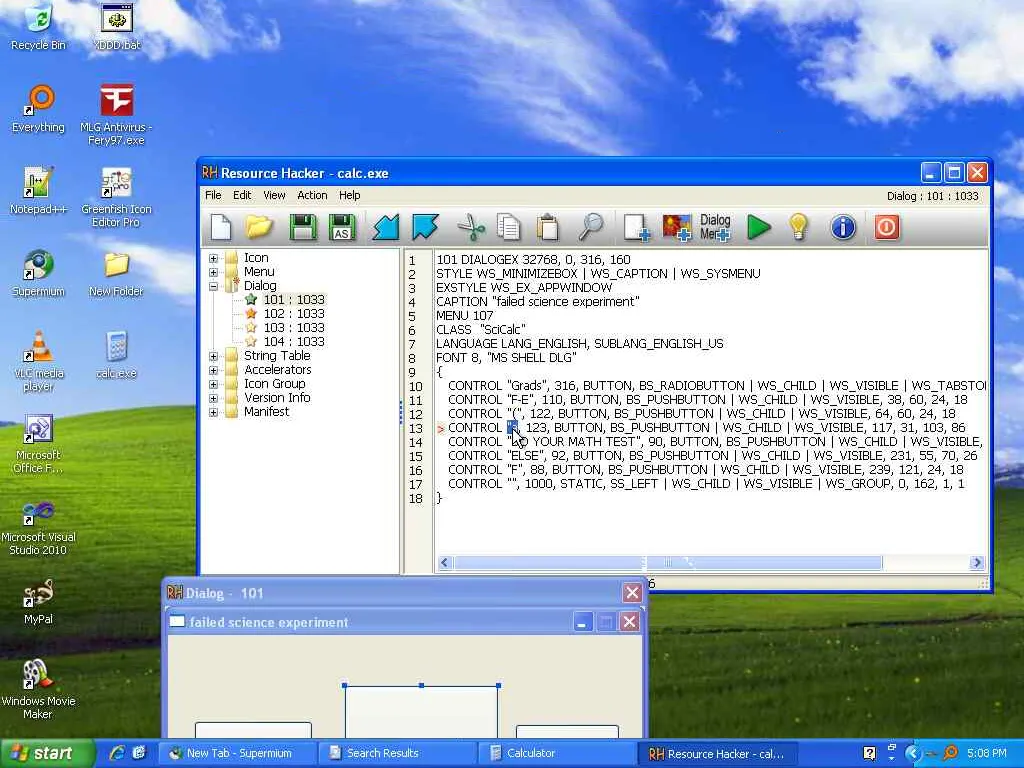Screen dimensions: 1024x768
Task: Select the Everything desktop shortcut
Action: tap(39, 109)
